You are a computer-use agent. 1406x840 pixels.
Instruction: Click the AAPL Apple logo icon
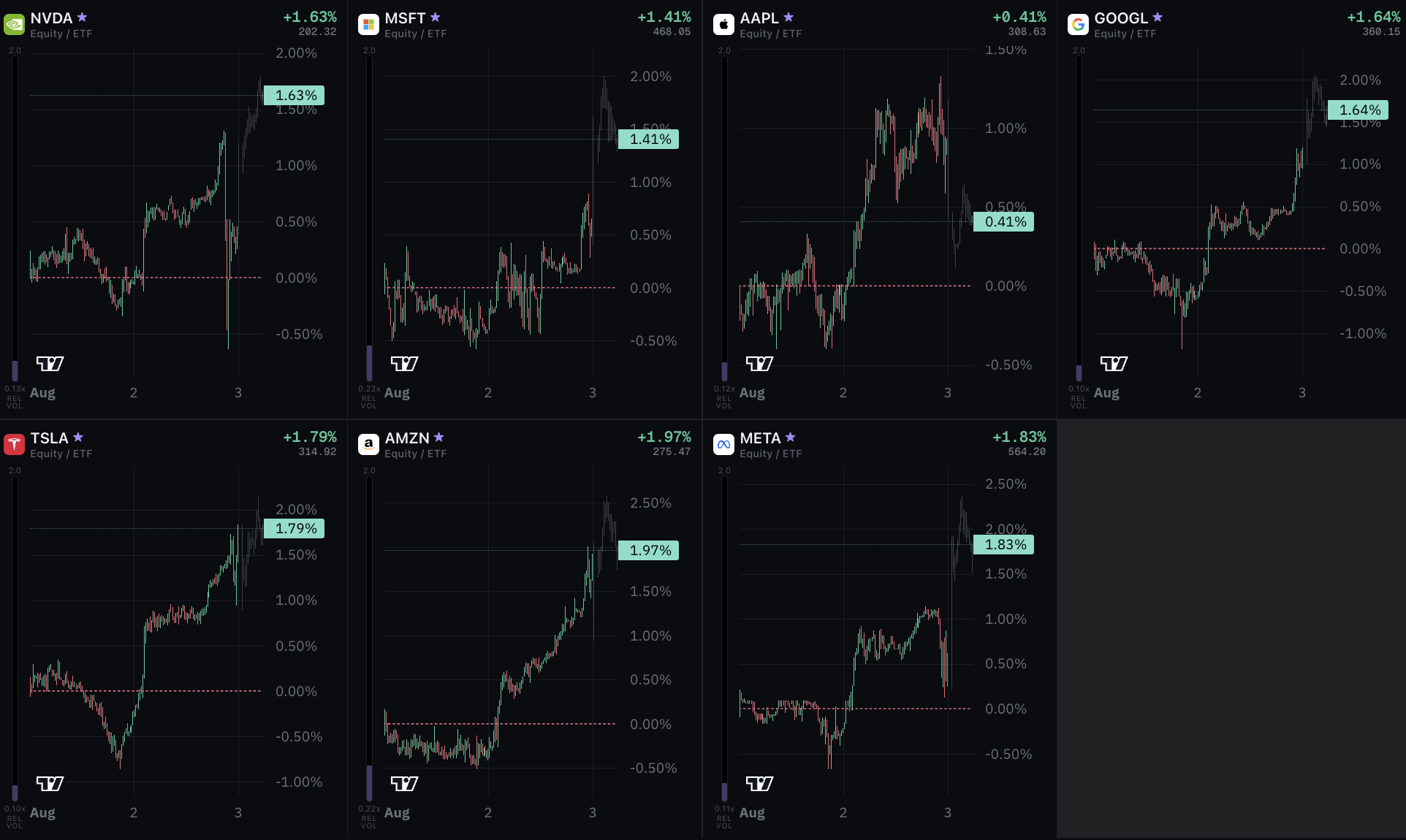pyautogui.click(x=723, y=25)
